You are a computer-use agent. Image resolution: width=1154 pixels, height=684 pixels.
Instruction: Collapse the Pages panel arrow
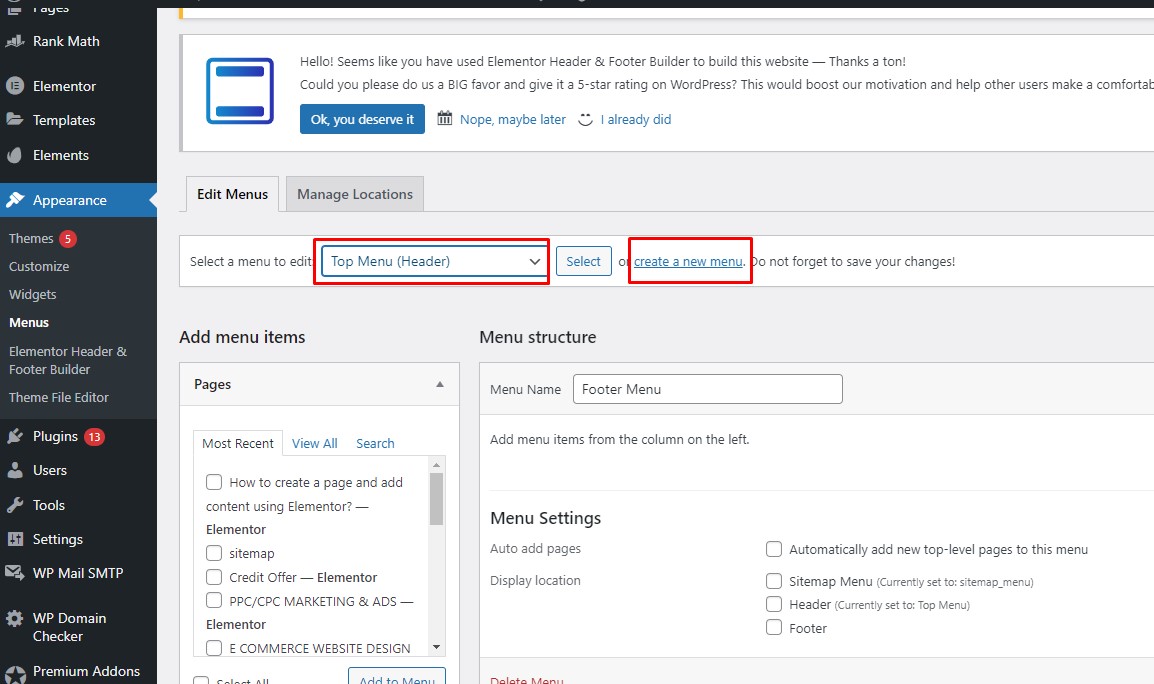click(439, 384)
